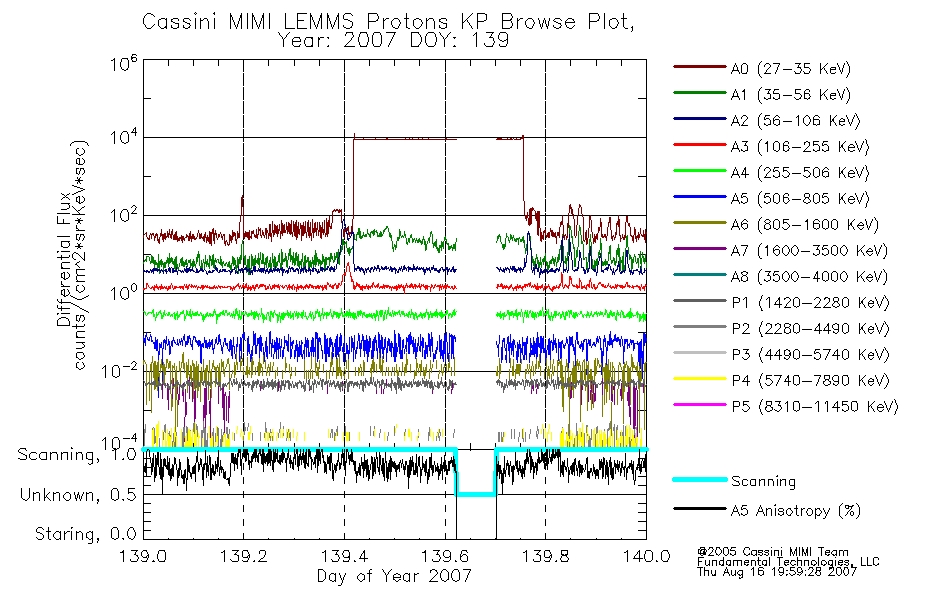
Task: Click the Scanning legend text
Action: [x=763, y=482]
